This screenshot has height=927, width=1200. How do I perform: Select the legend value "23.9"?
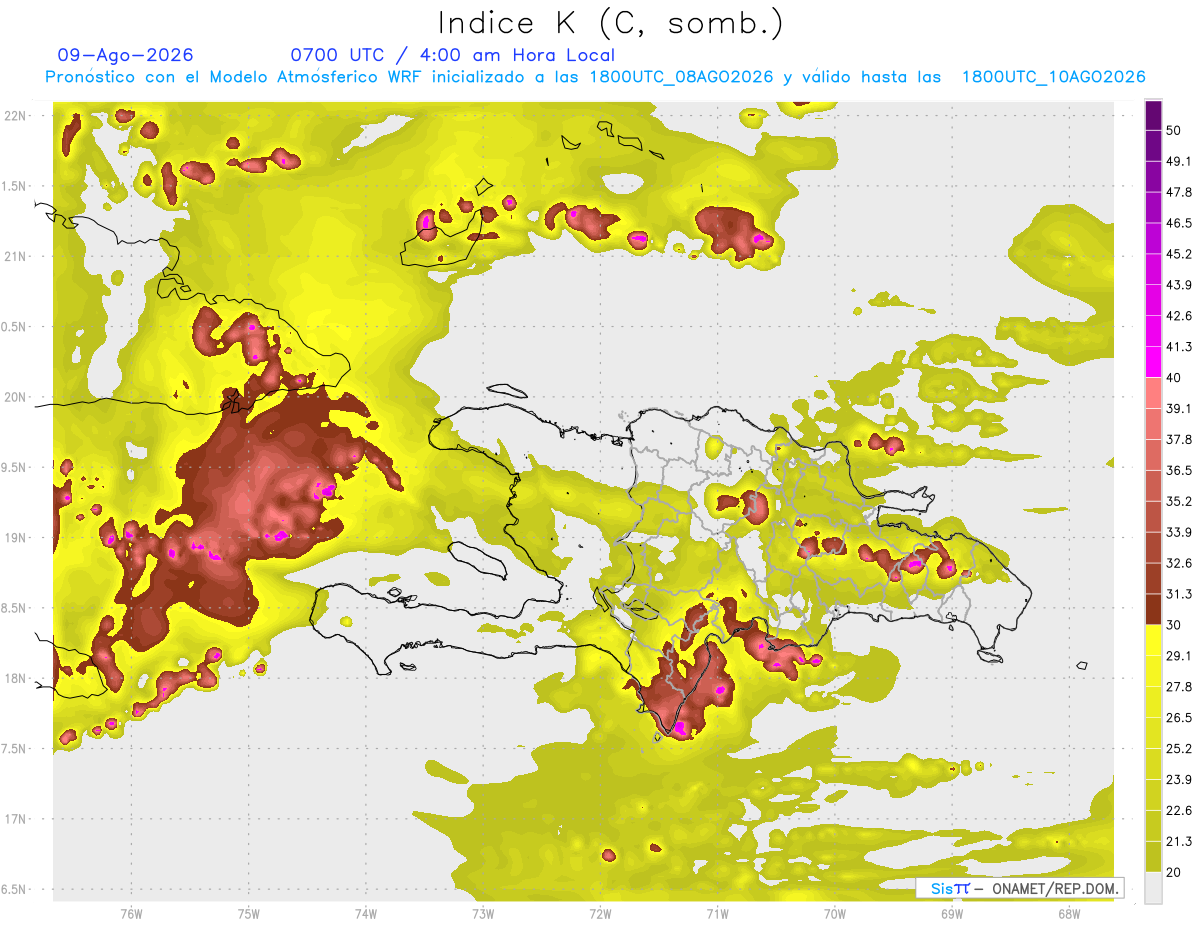pos(1179,780)
